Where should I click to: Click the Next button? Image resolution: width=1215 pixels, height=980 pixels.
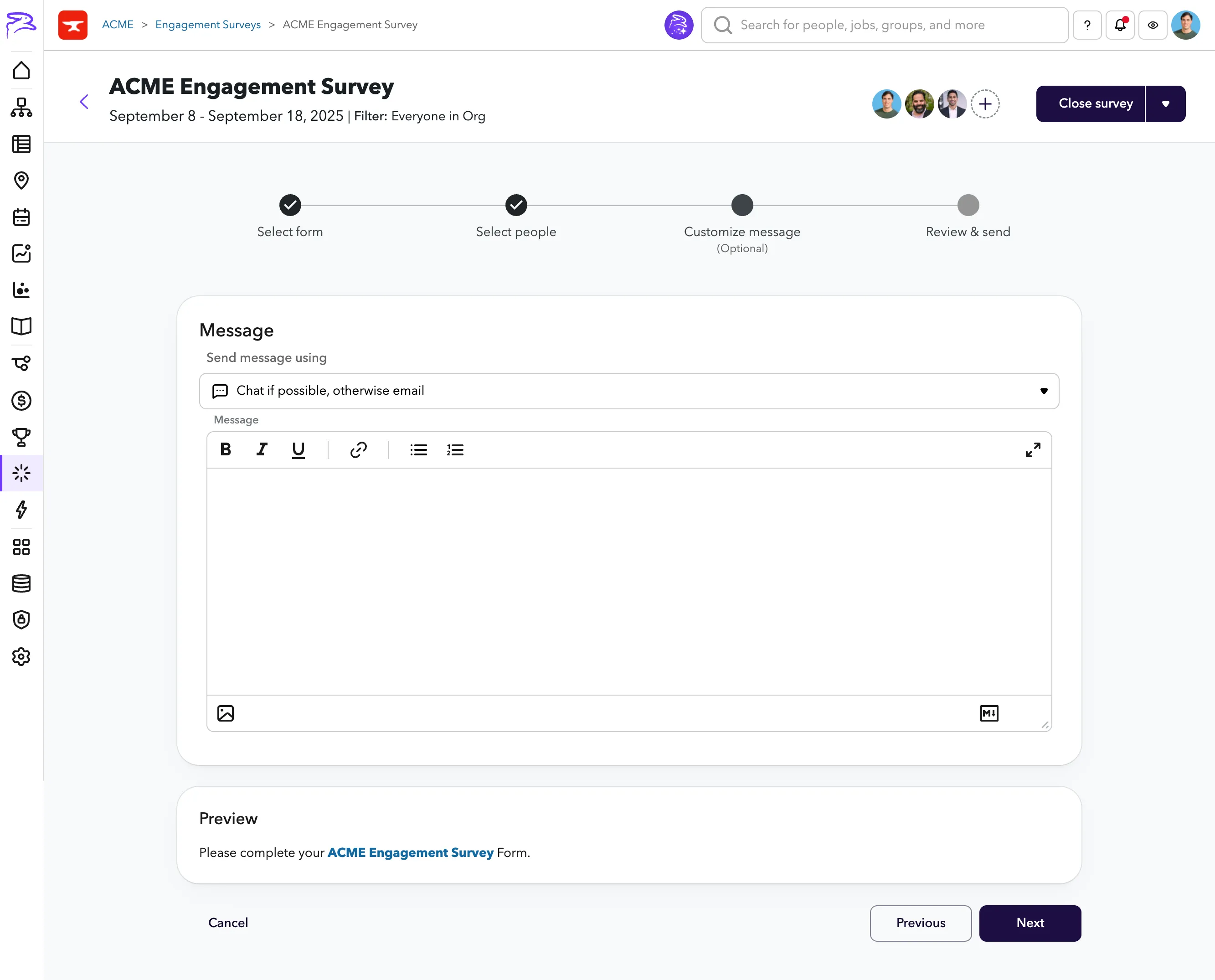pos(1030,923)
